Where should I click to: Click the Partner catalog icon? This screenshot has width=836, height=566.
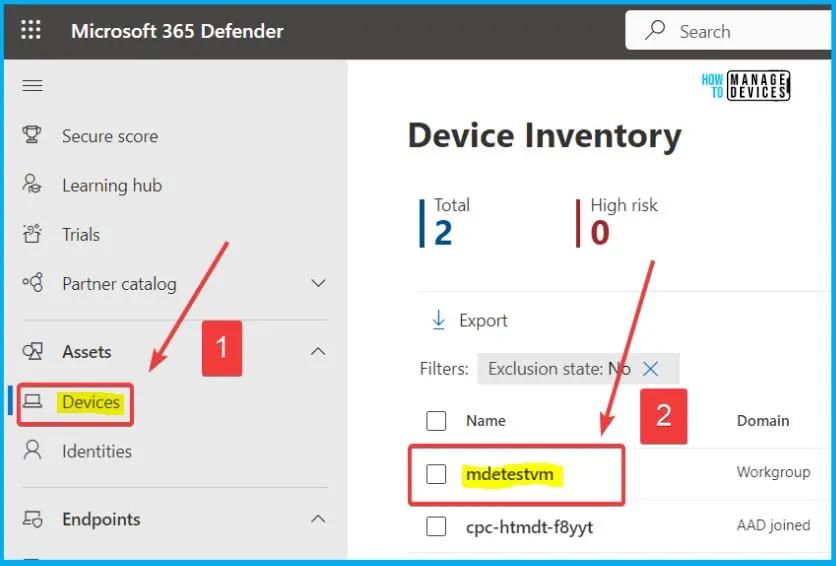pyautogui.click(x=32, y=283)
